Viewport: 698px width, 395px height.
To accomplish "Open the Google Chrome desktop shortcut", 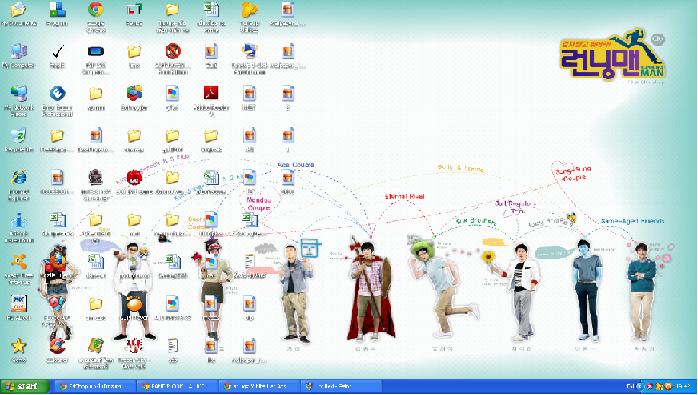I will click(96, 9).
